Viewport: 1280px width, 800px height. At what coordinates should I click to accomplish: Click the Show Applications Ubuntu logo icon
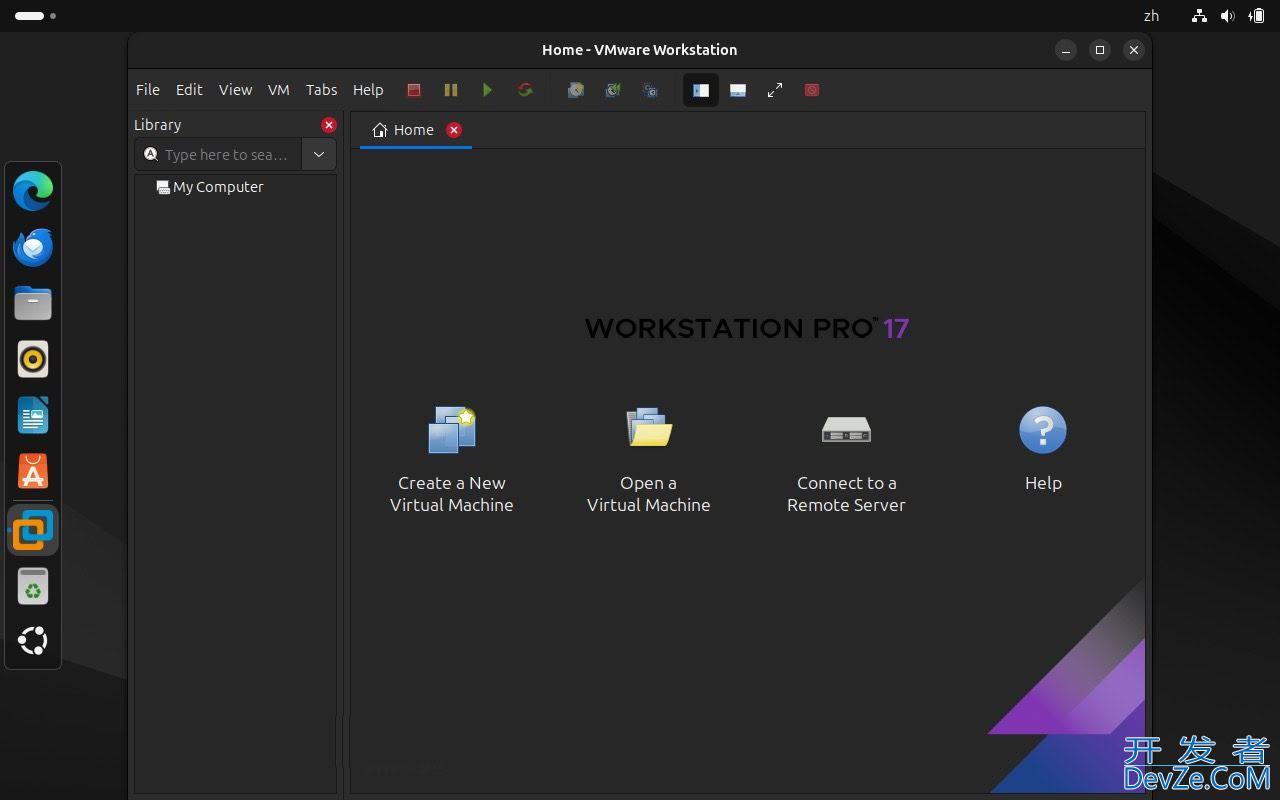tap(33, 641)
